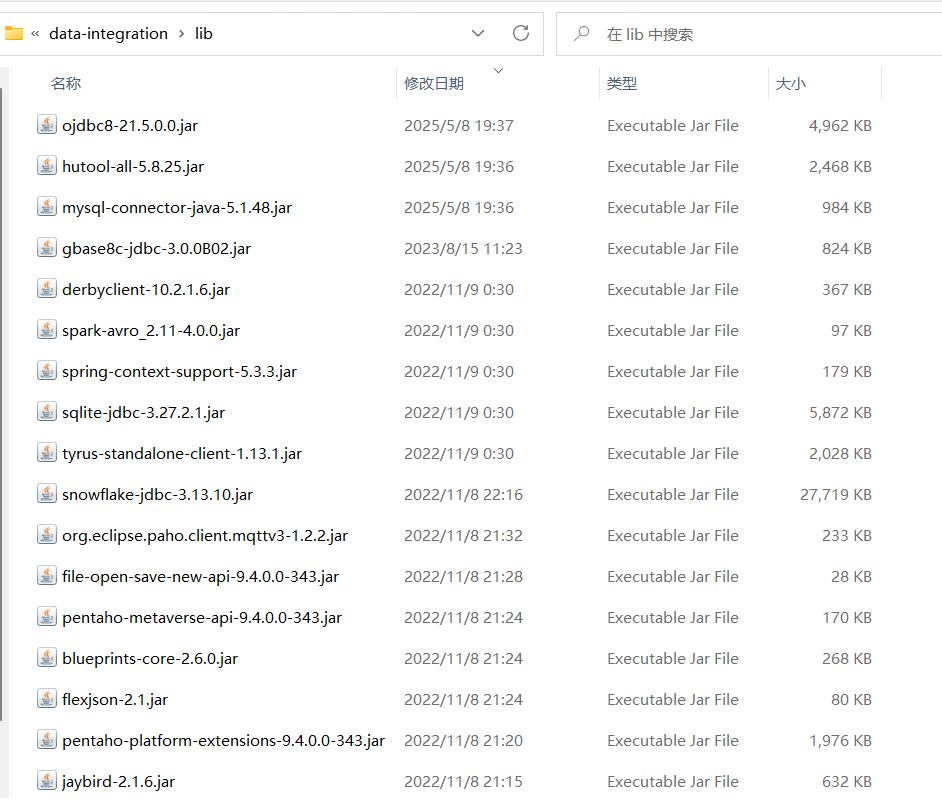This screenshot has width=942, height=808.
Task: Expand the hidden path chevron before data-integration
Action: click(35, 34)
